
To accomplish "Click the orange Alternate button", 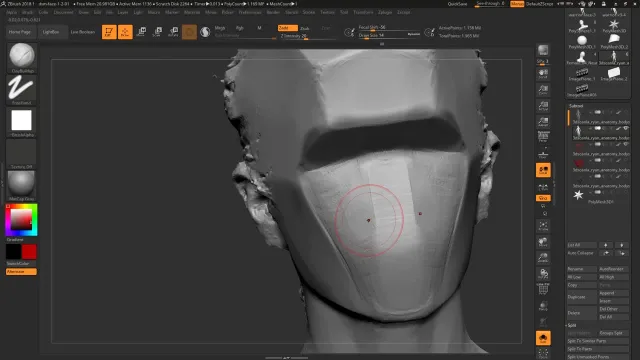I will coord(21,271).
